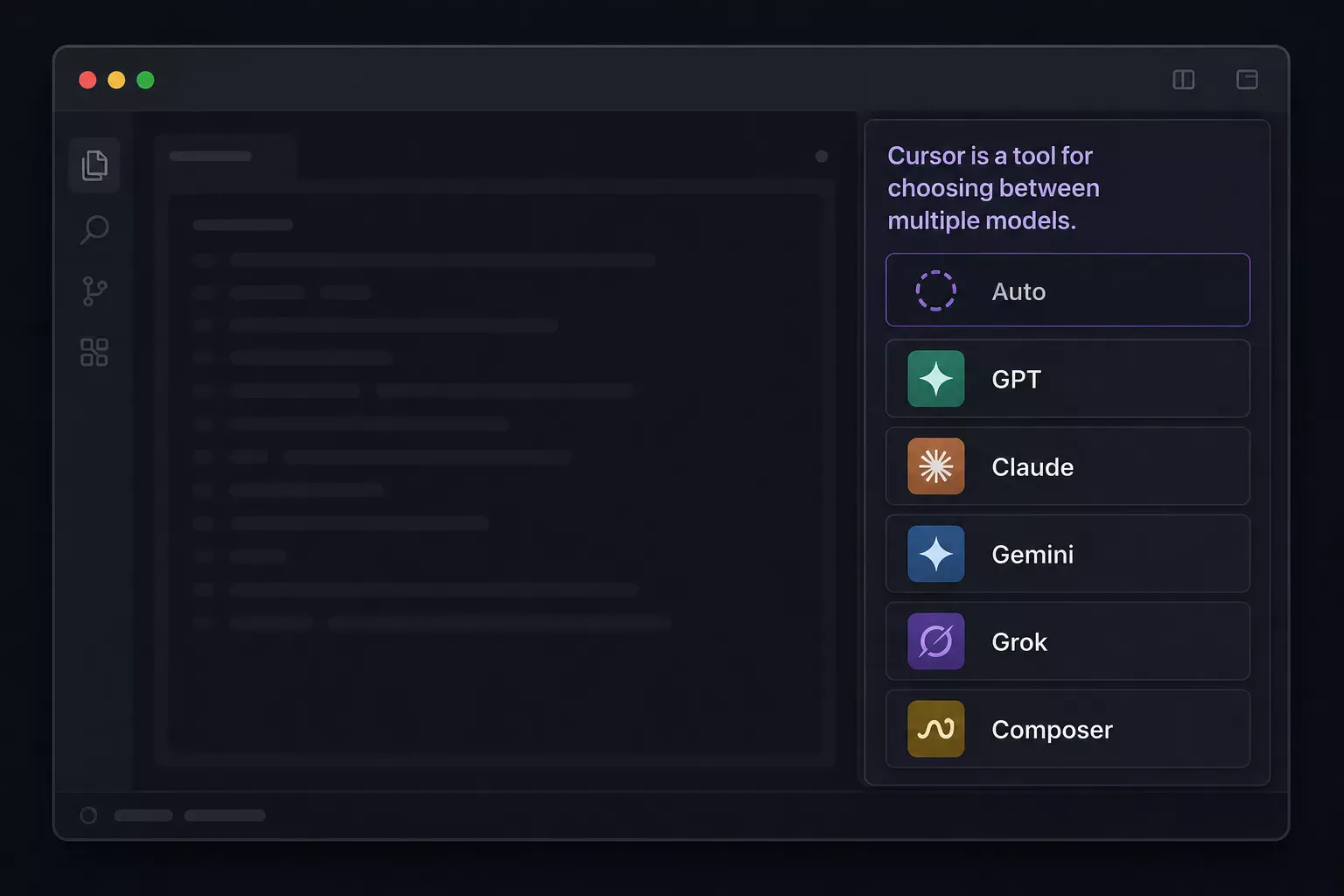Open the Explorer files icon in sidebar
Viewport: 1344px width, 896px height.
pos(94,165)
